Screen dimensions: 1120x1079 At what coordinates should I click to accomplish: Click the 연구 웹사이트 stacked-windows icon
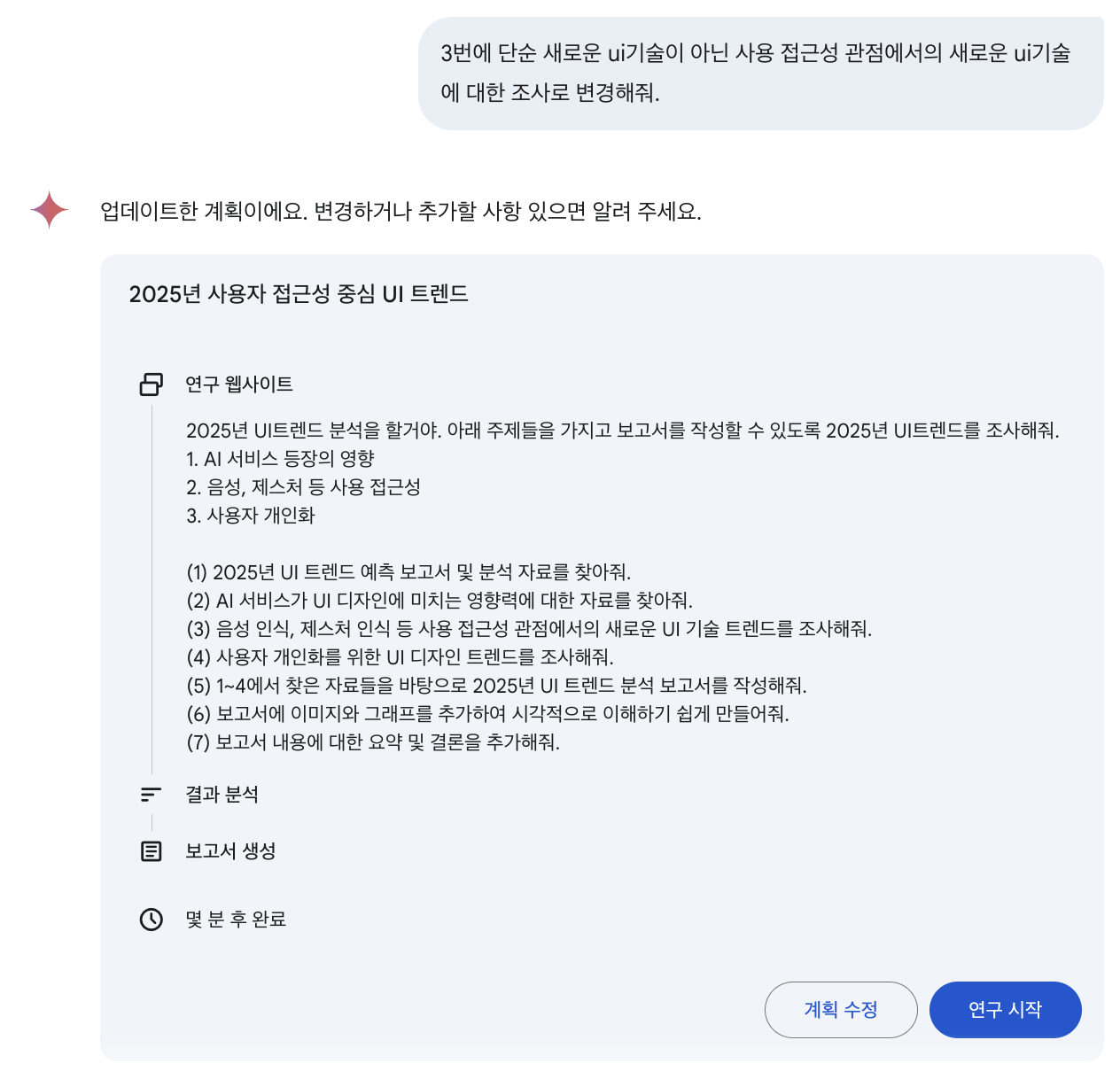pos(152,384)
